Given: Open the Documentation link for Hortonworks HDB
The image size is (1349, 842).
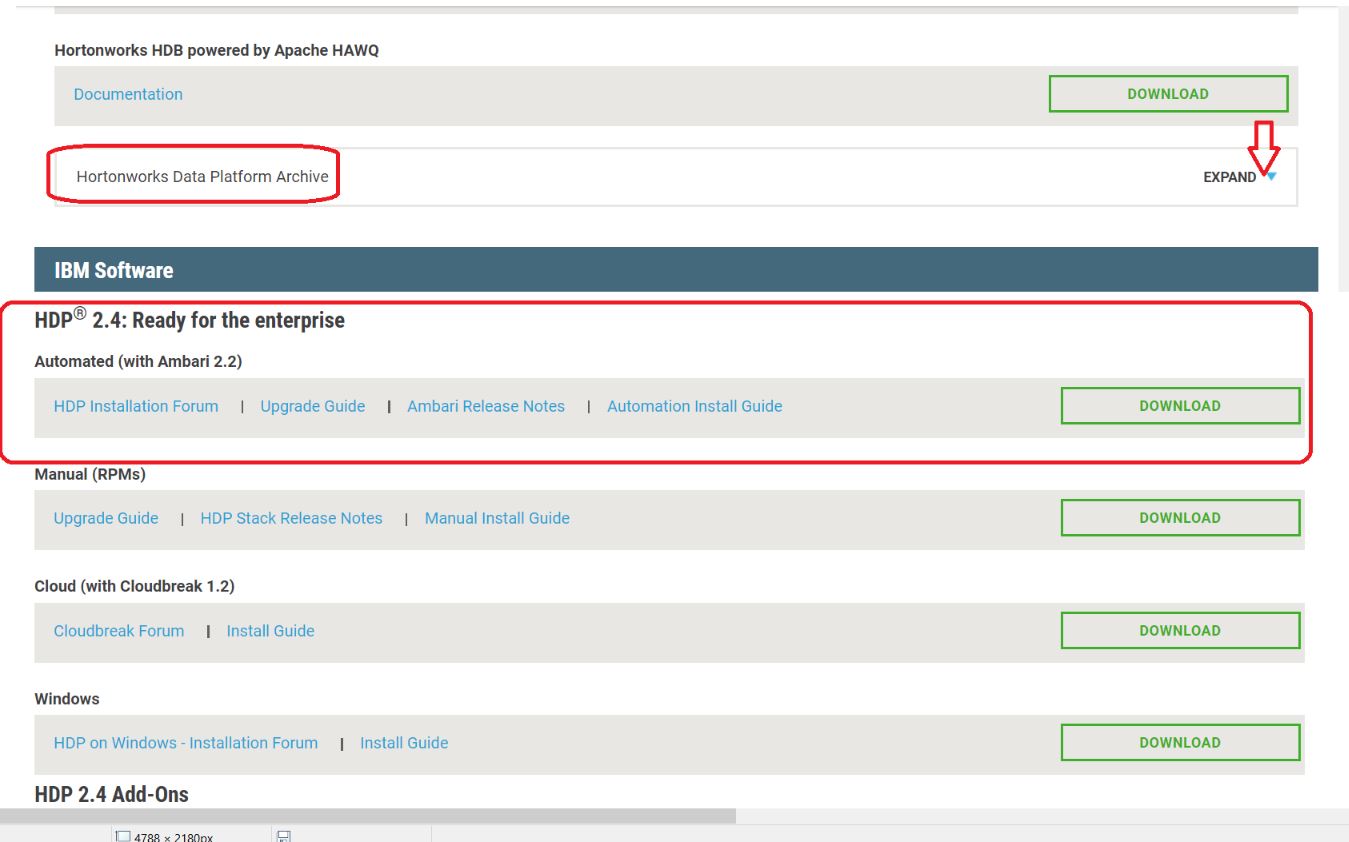Looking at the screenshot, I should click(127, 93).
